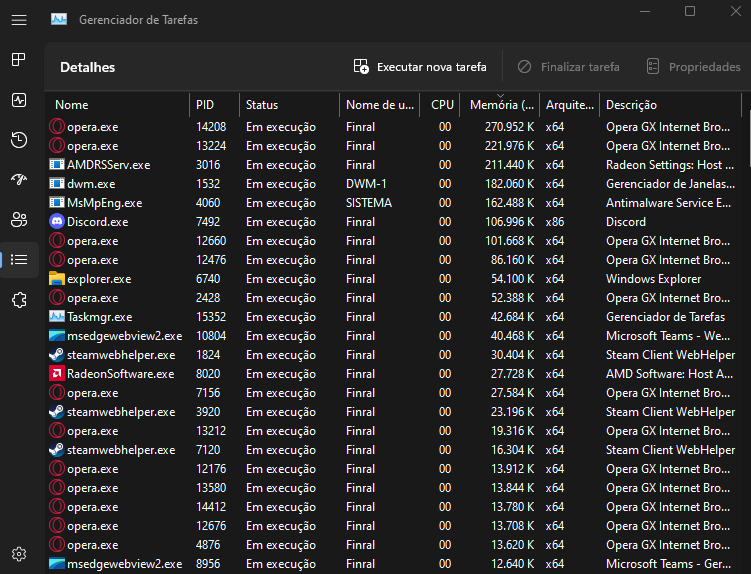
Task: Select opera.exe name with PID 13212
Action: [x=92, y=431]
